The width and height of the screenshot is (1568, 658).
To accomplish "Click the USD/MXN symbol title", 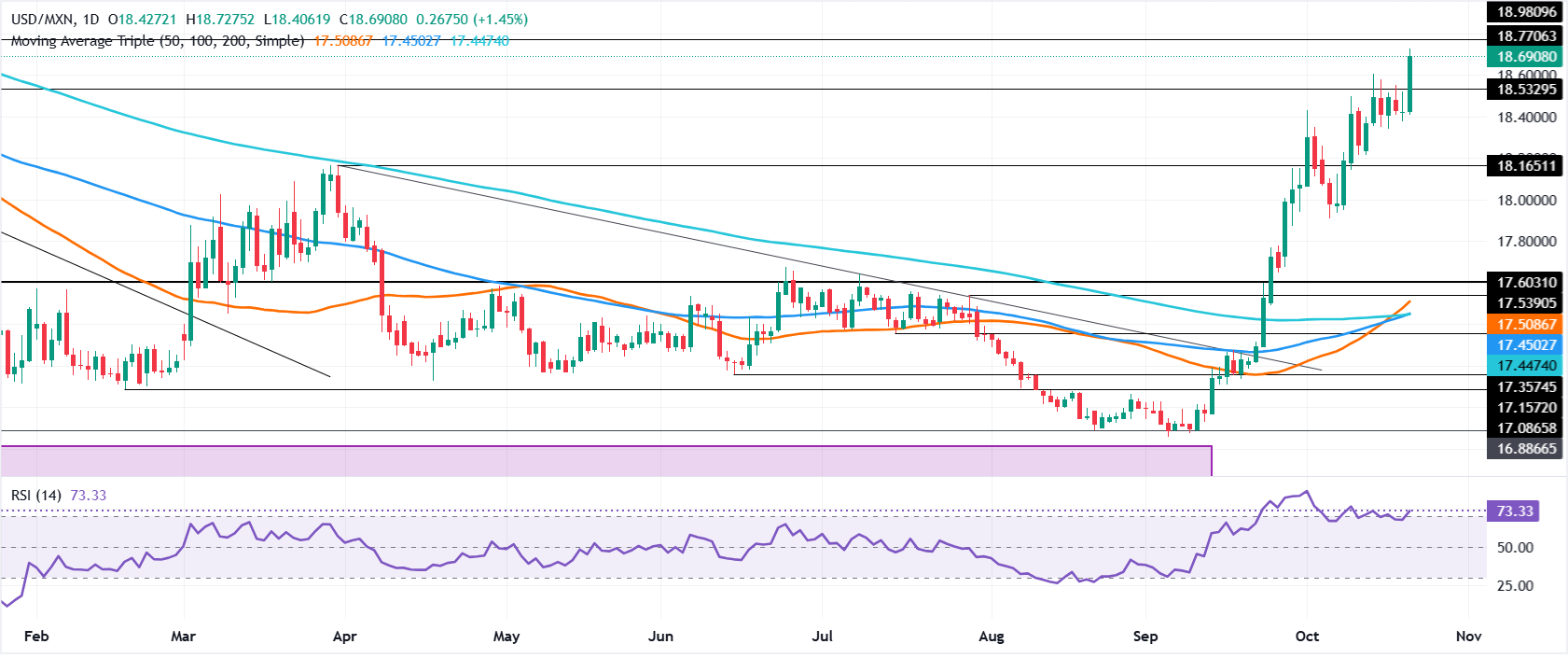I will point(40,19).
